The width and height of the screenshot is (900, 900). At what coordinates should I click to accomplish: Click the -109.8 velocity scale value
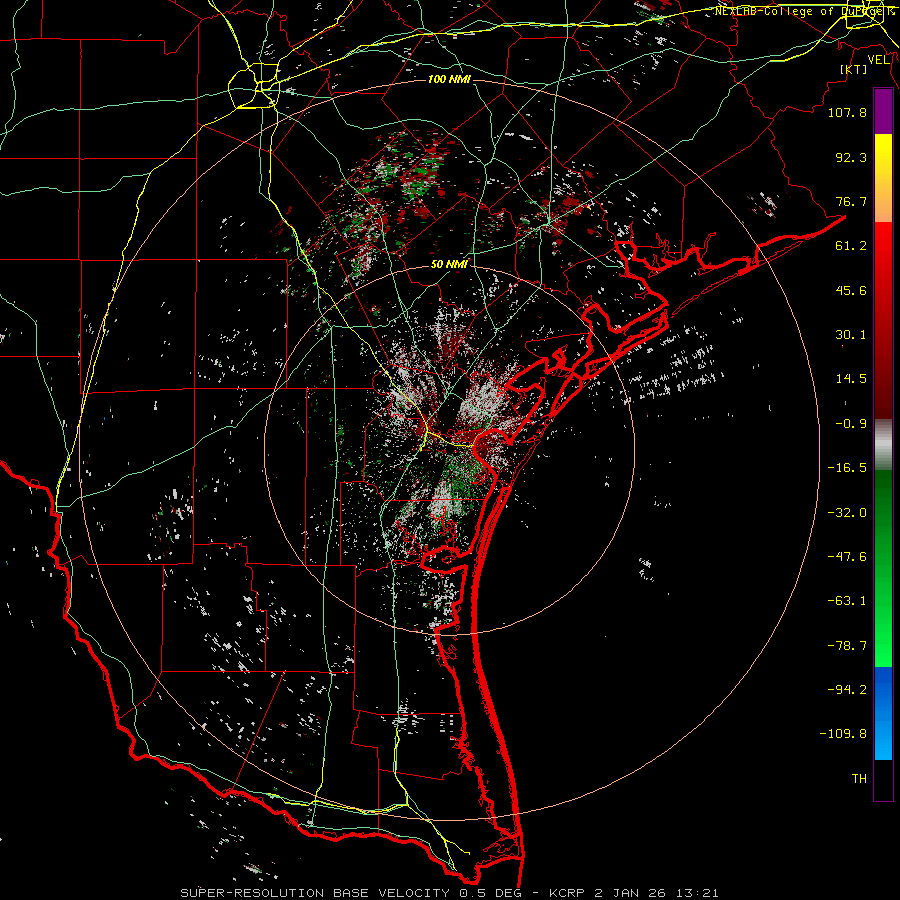tap(843, 734)
